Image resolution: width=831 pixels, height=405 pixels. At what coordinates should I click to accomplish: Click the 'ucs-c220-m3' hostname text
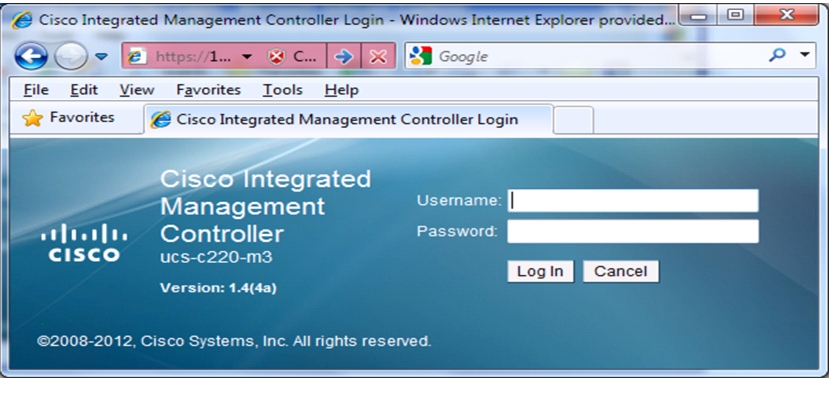point(216,258)
